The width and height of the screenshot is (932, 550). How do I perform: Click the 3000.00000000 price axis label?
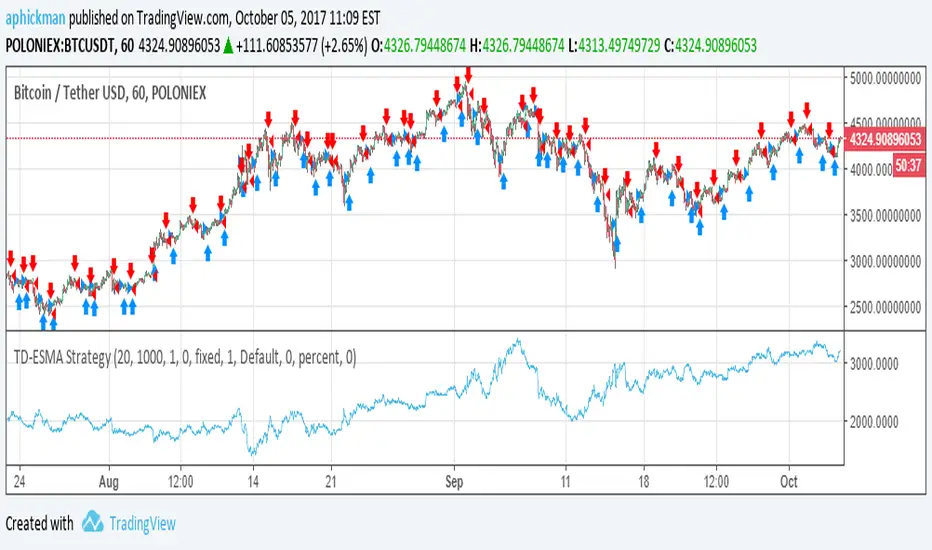[x=885, y=261]
